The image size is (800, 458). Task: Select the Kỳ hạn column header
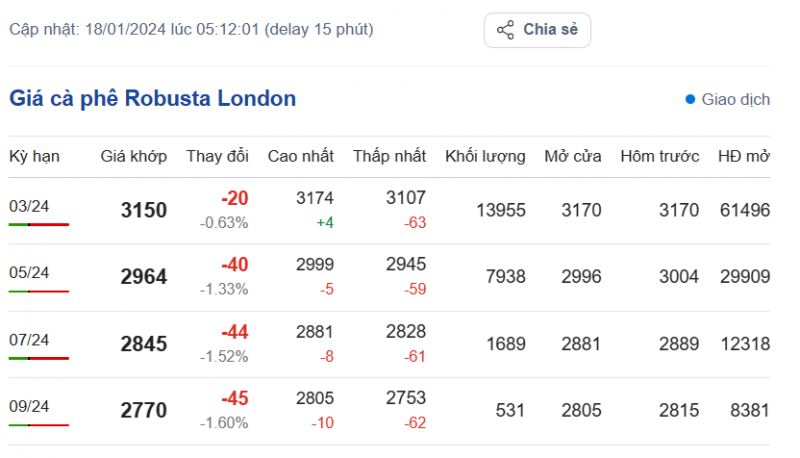34,156
